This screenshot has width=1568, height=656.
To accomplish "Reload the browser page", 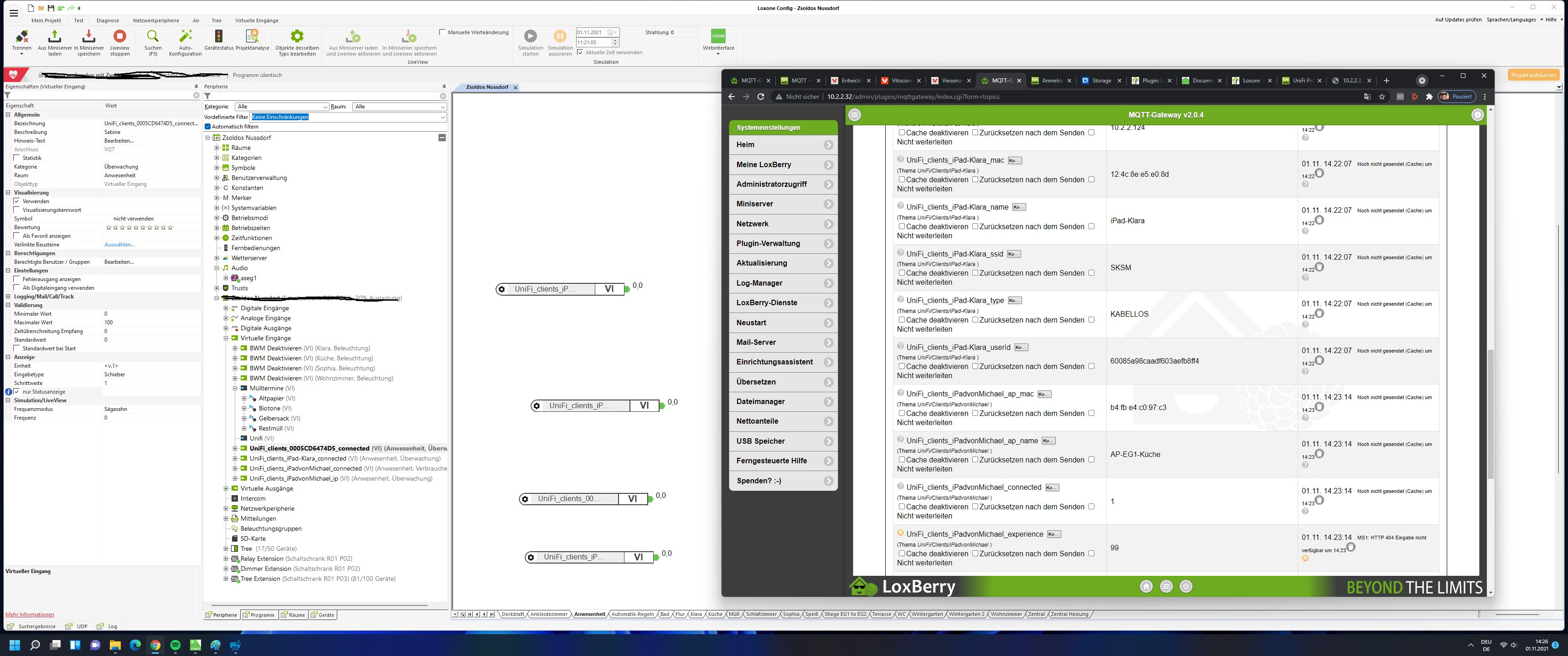I will [x=761, y=97].
